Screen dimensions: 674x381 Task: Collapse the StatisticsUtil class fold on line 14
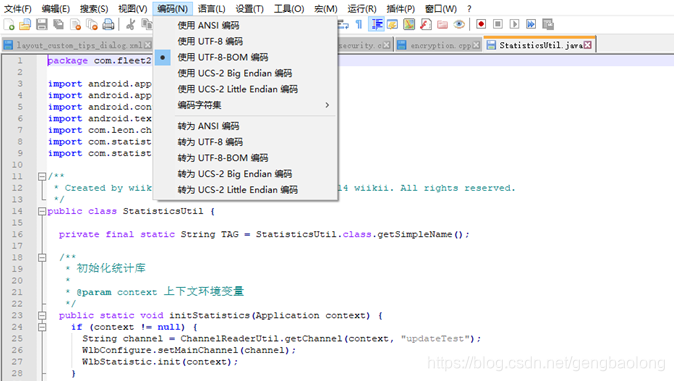(x=42, y=211)
